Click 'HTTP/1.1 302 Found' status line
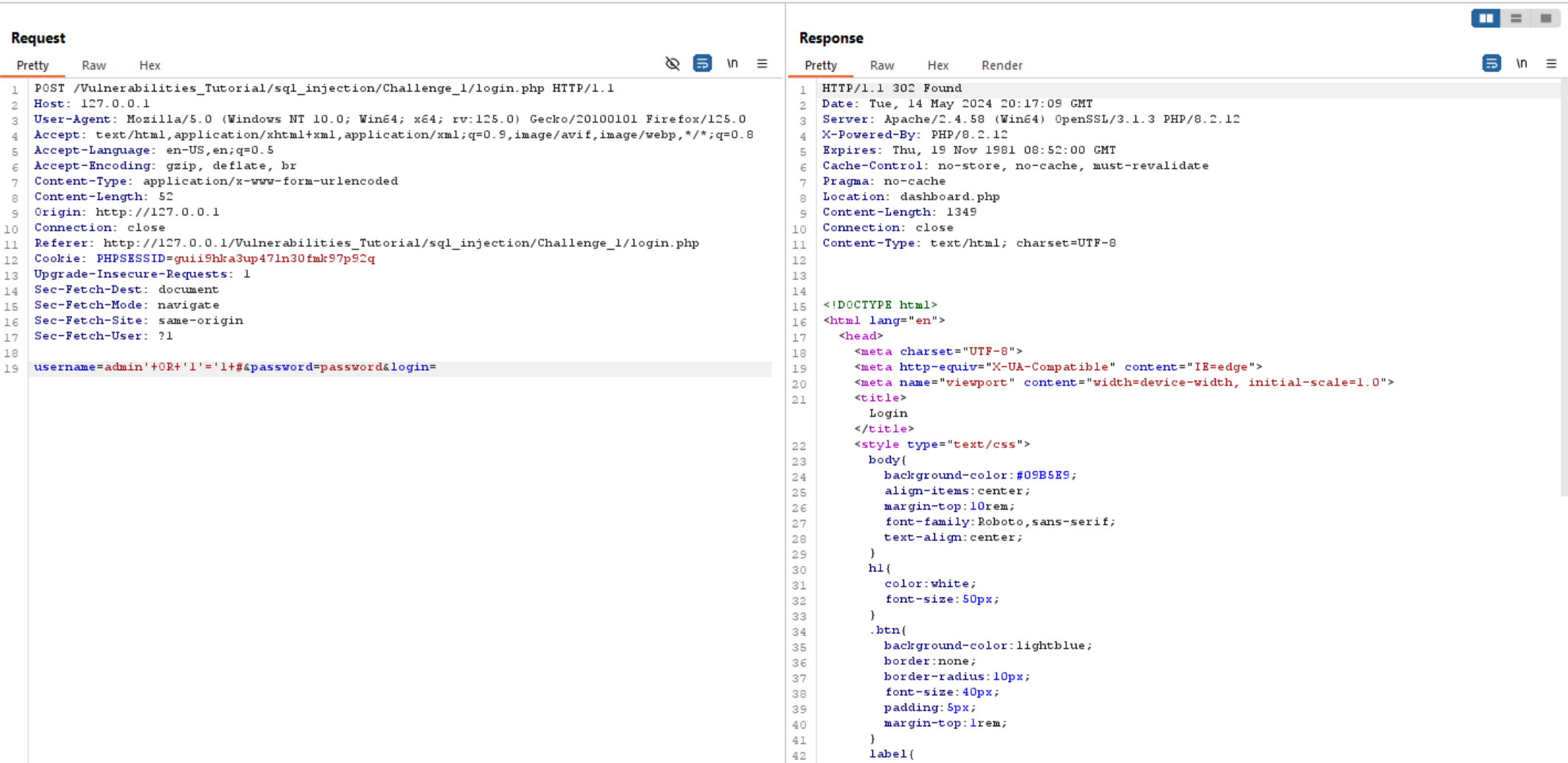 (x=892, y=88)
